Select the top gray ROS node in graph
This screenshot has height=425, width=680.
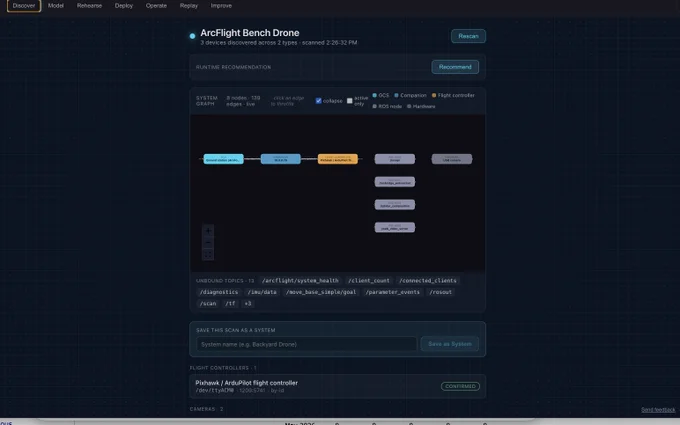click(395, 159)
